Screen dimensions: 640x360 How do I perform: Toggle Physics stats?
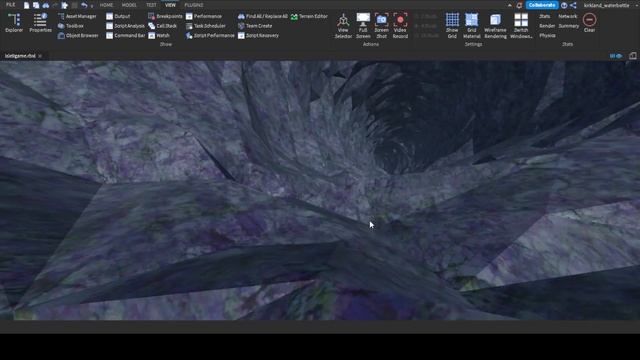tap(547, 36)
